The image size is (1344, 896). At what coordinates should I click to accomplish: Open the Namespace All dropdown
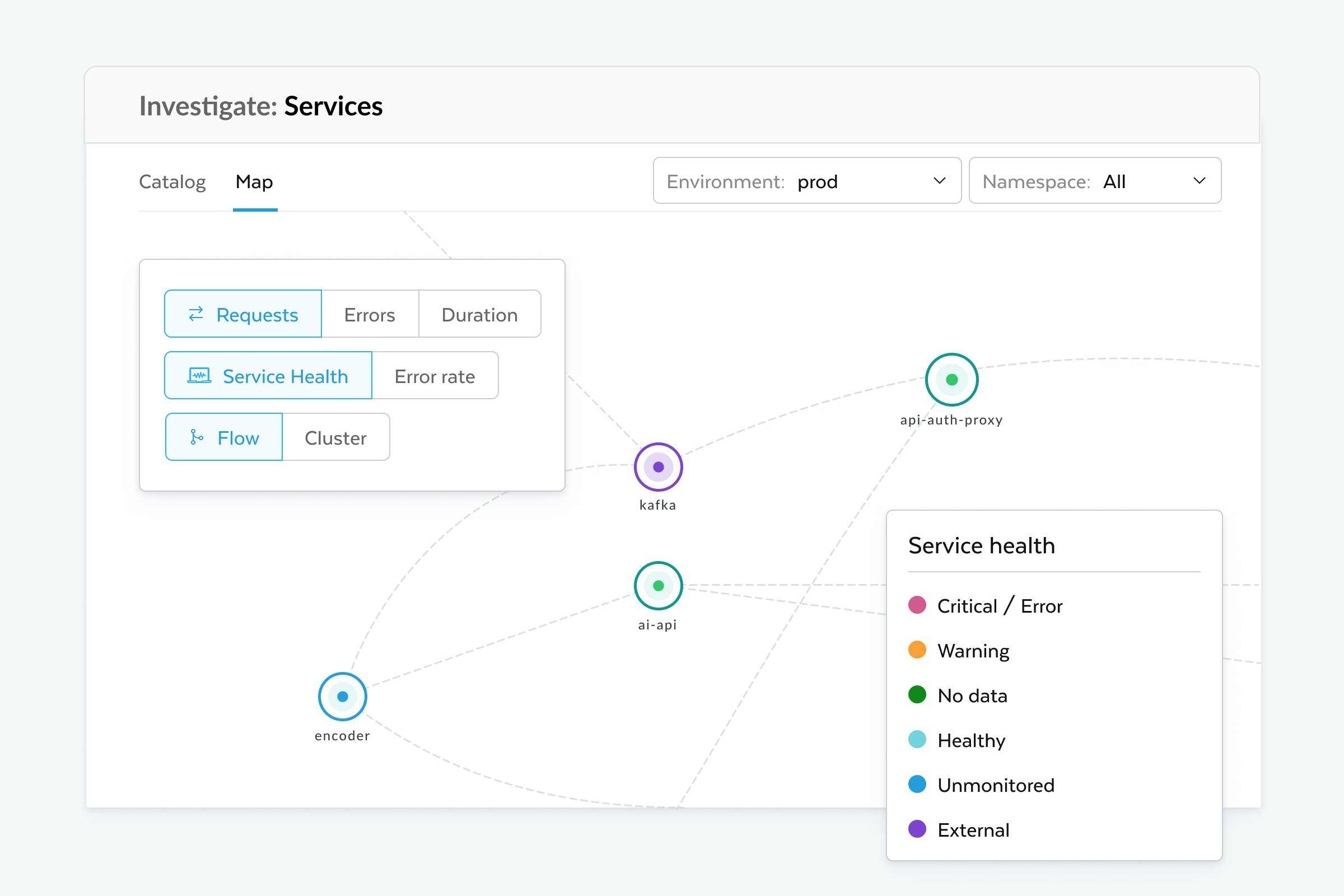(1095, 180)
